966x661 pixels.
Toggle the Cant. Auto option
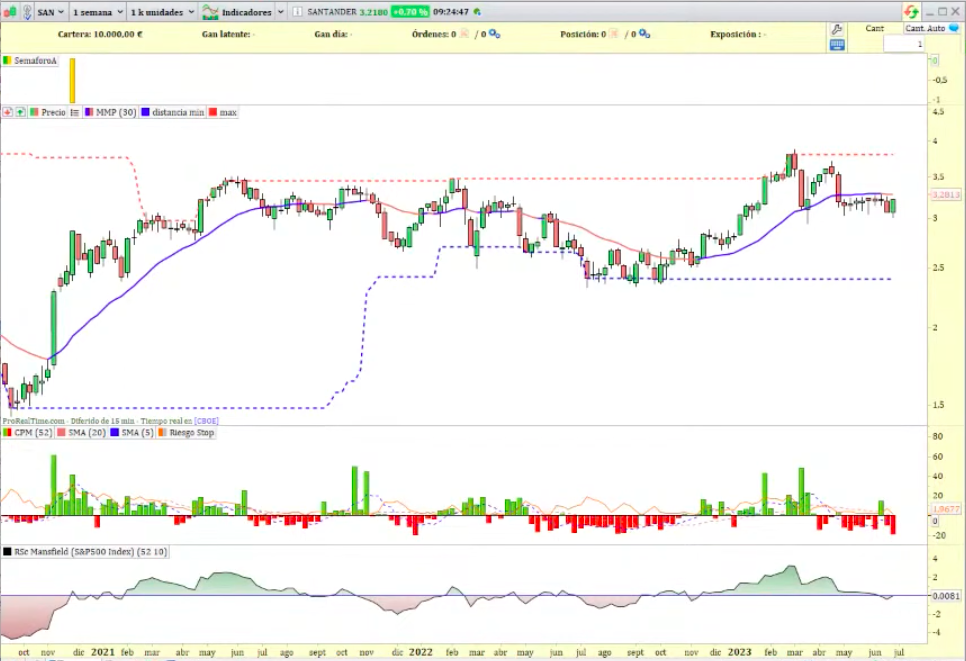[925, 28]
